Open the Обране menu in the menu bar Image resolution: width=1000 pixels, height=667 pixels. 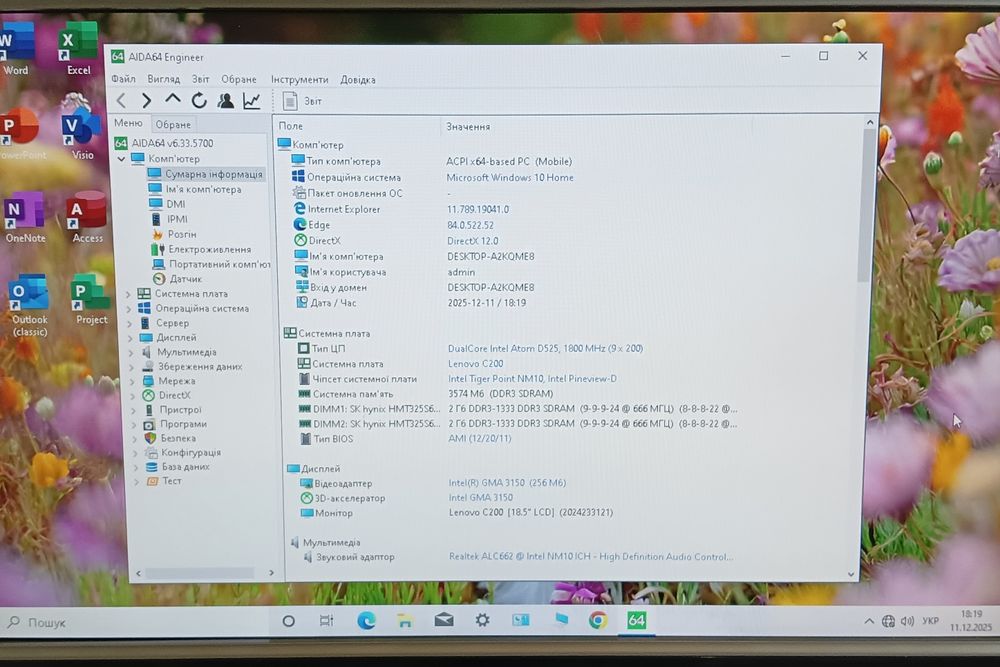239,79
